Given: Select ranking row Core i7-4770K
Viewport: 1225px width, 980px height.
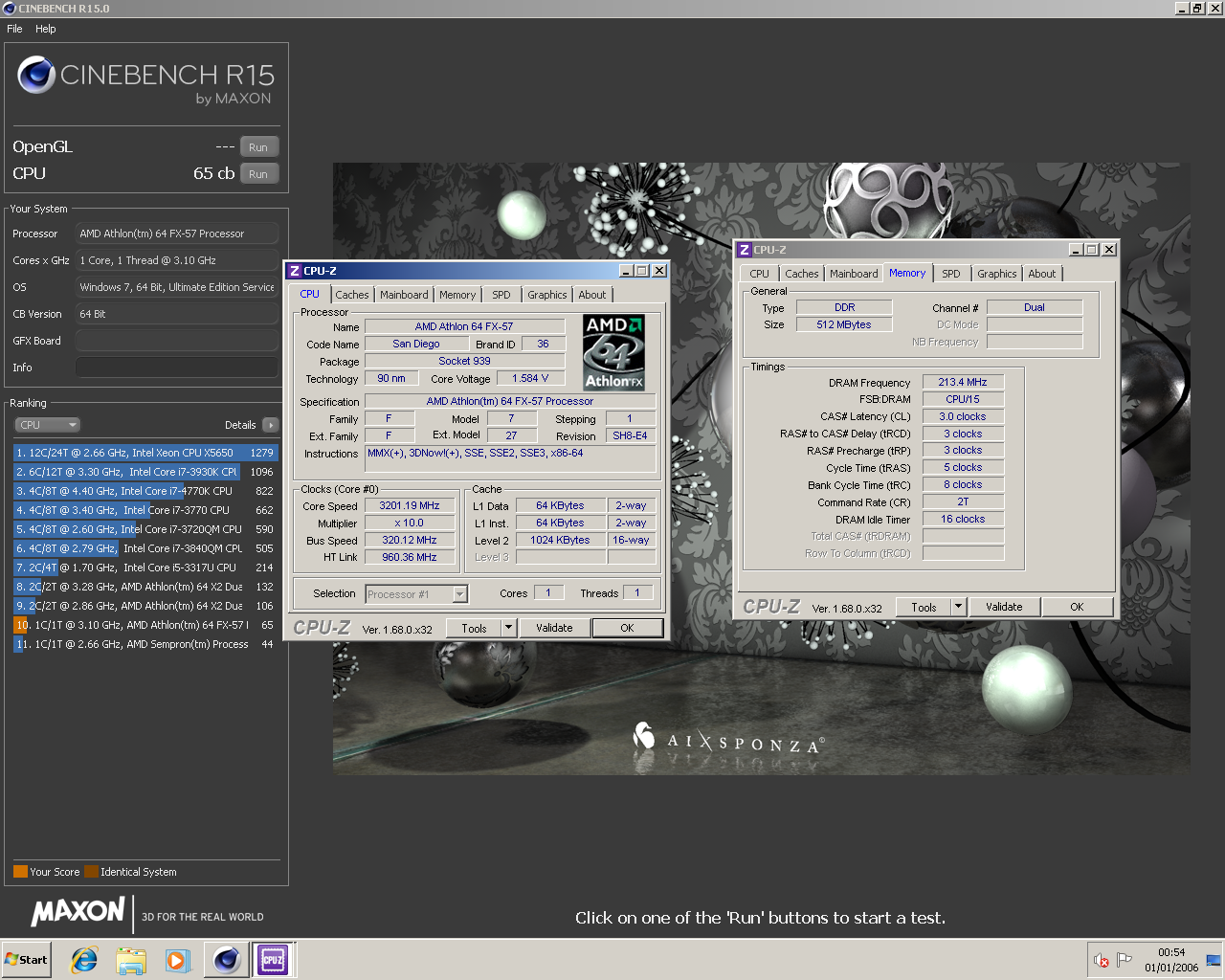Looking at the screenshot, I should [x=145, y=491].
